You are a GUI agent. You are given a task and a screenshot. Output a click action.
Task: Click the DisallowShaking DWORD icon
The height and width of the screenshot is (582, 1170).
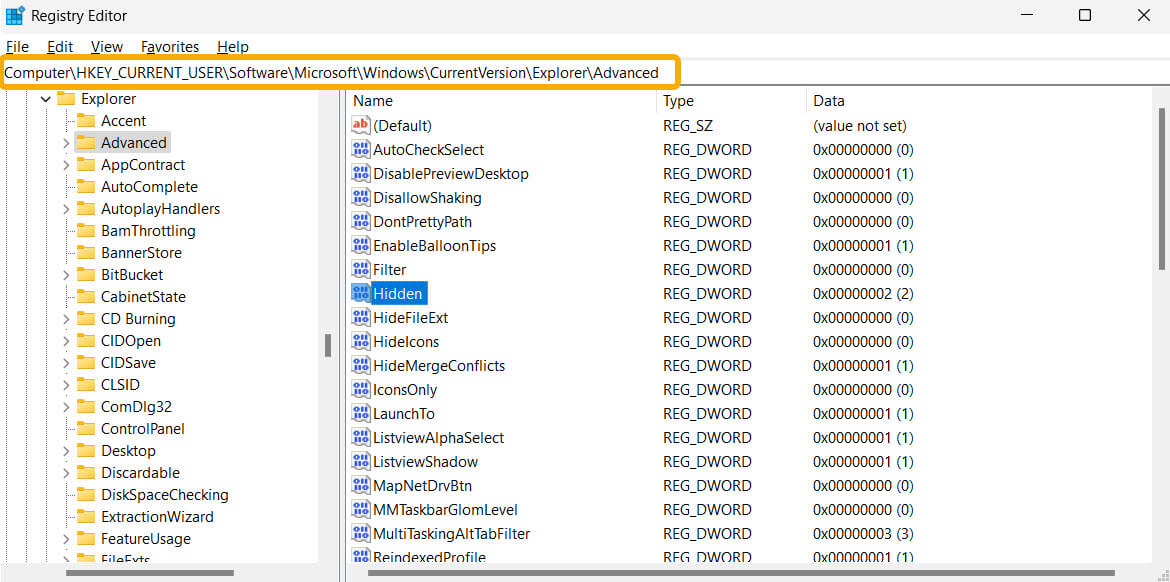(360, 197)
